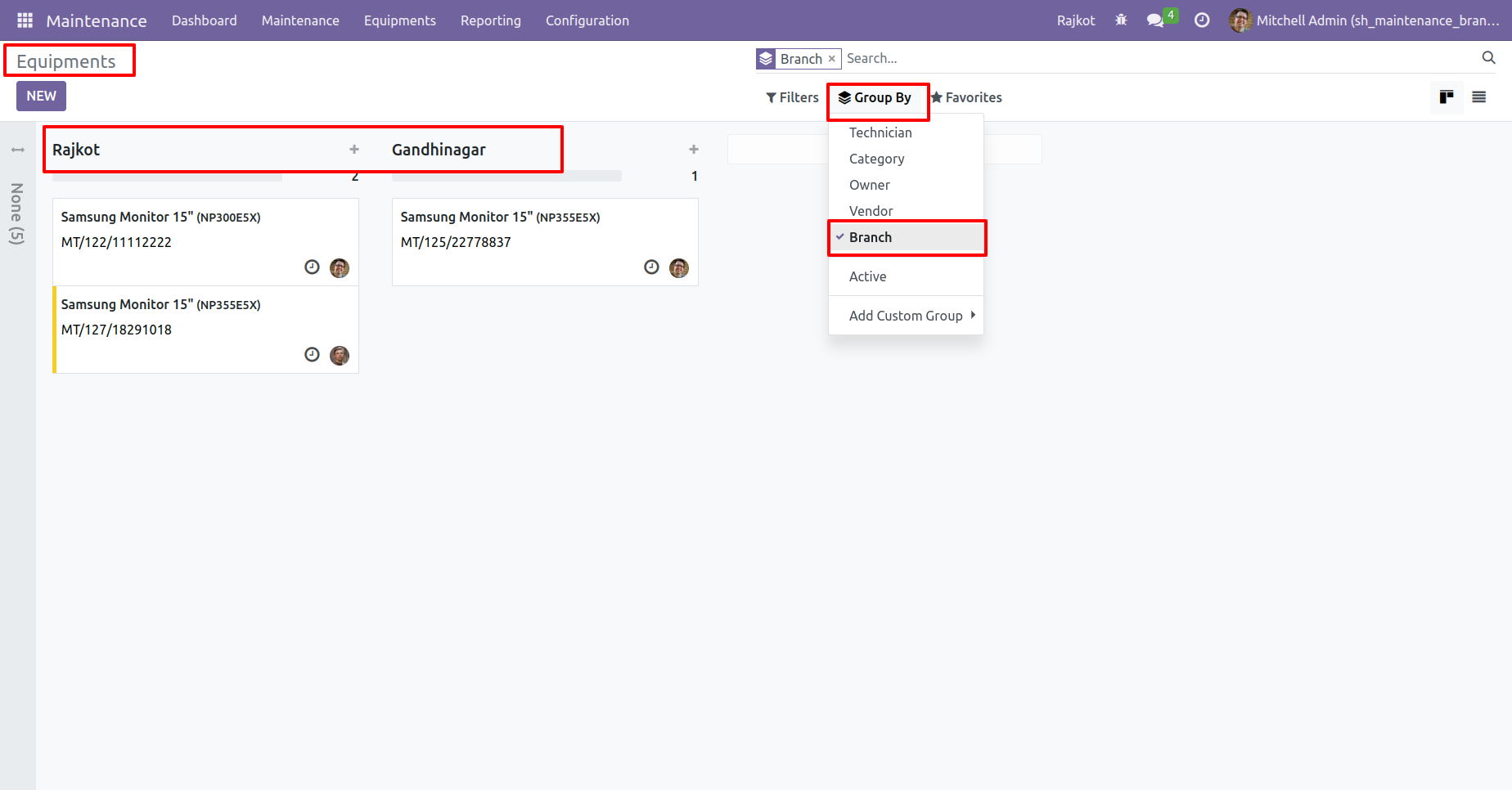
Task: Close the Group By dropdown
Action: tap(875, 97)
